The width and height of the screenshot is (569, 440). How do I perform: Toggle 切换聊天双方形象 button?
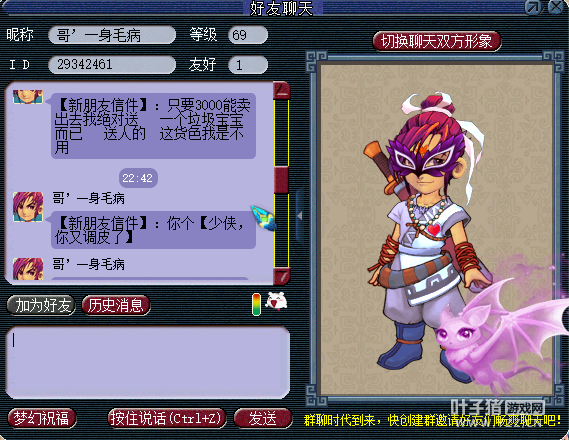point(437,41)
